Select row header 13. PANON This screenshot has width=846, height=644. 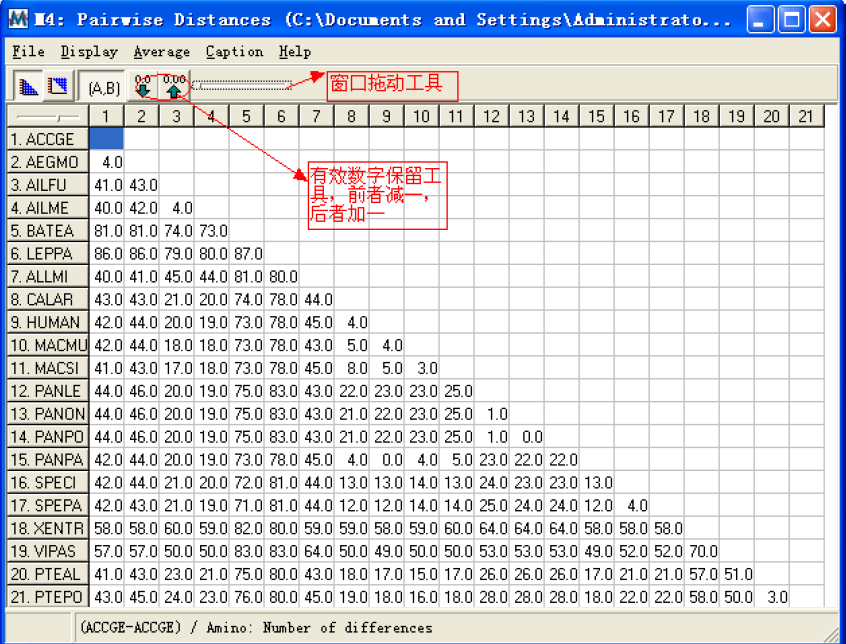47,414
